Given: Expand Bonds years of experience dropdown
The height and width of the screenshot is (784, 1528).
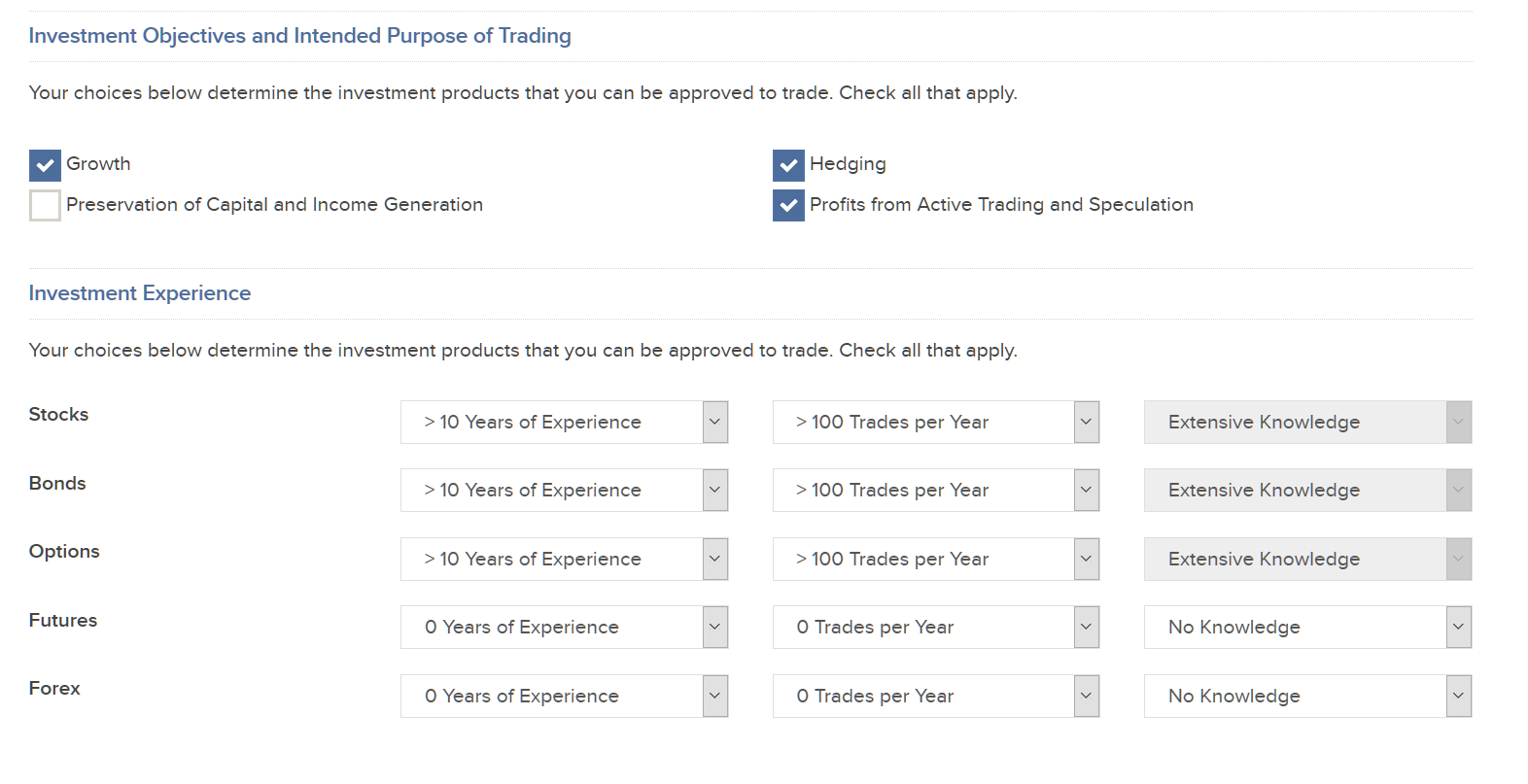Looking at the screenshot, I should click(564, 491).
